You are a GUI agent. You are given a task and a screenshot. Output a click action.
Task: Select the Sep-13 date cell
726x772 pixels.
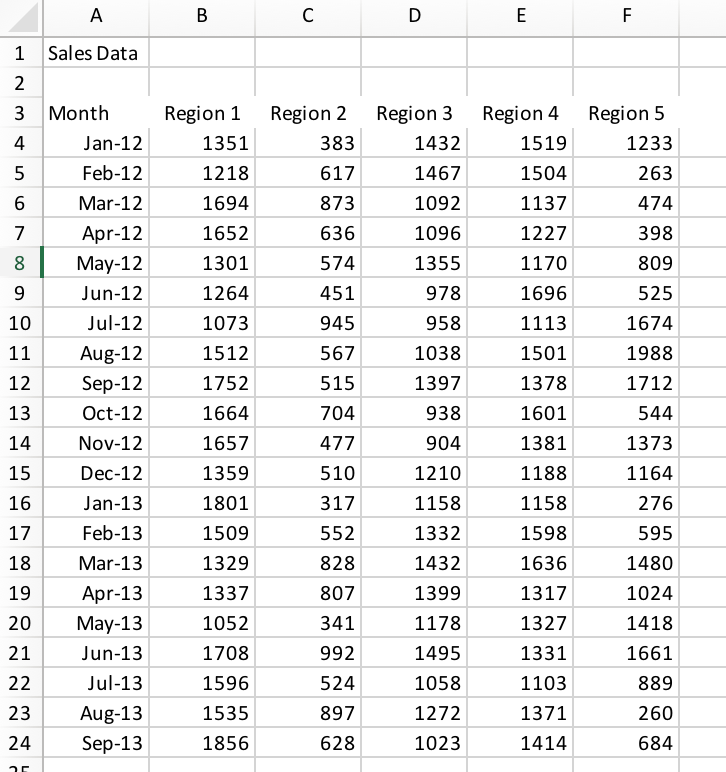96,743
